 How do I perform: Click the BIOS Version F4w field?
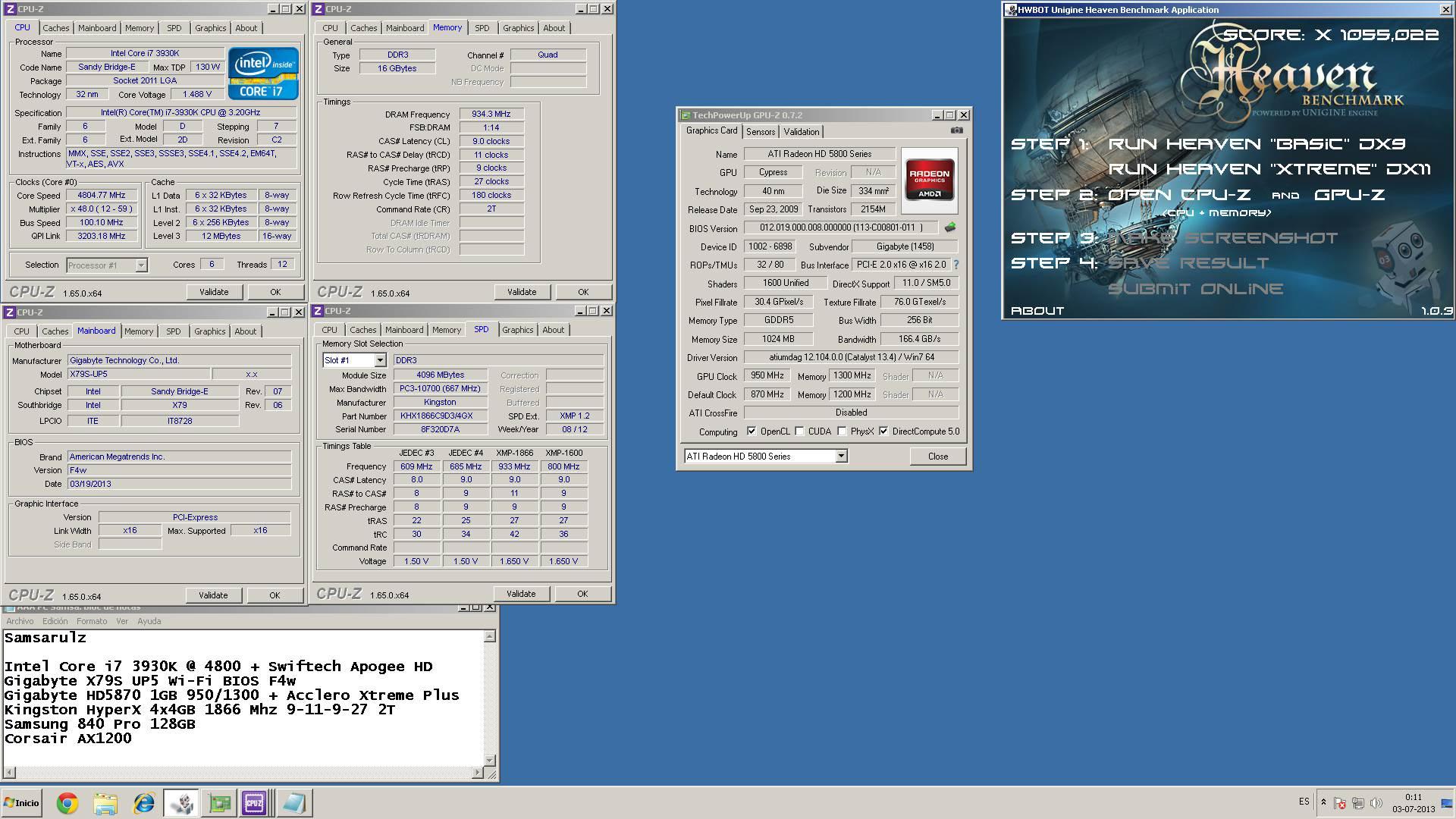(179, 470)
